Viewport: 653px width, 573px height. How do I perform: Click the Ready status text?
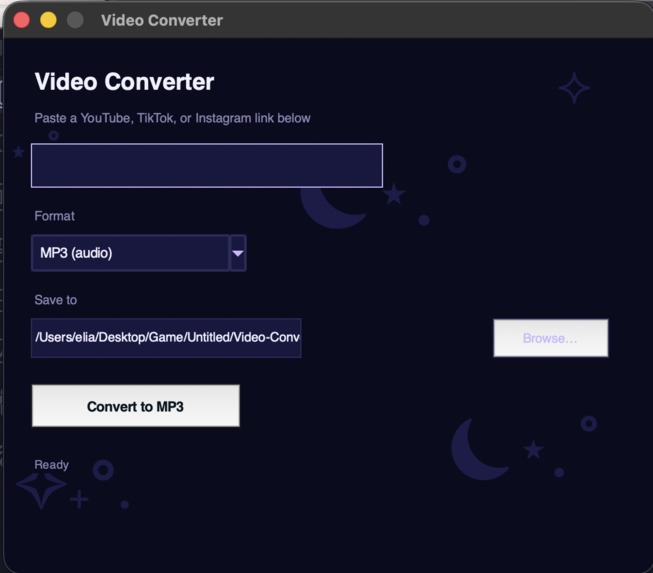[x=52, y=464]
